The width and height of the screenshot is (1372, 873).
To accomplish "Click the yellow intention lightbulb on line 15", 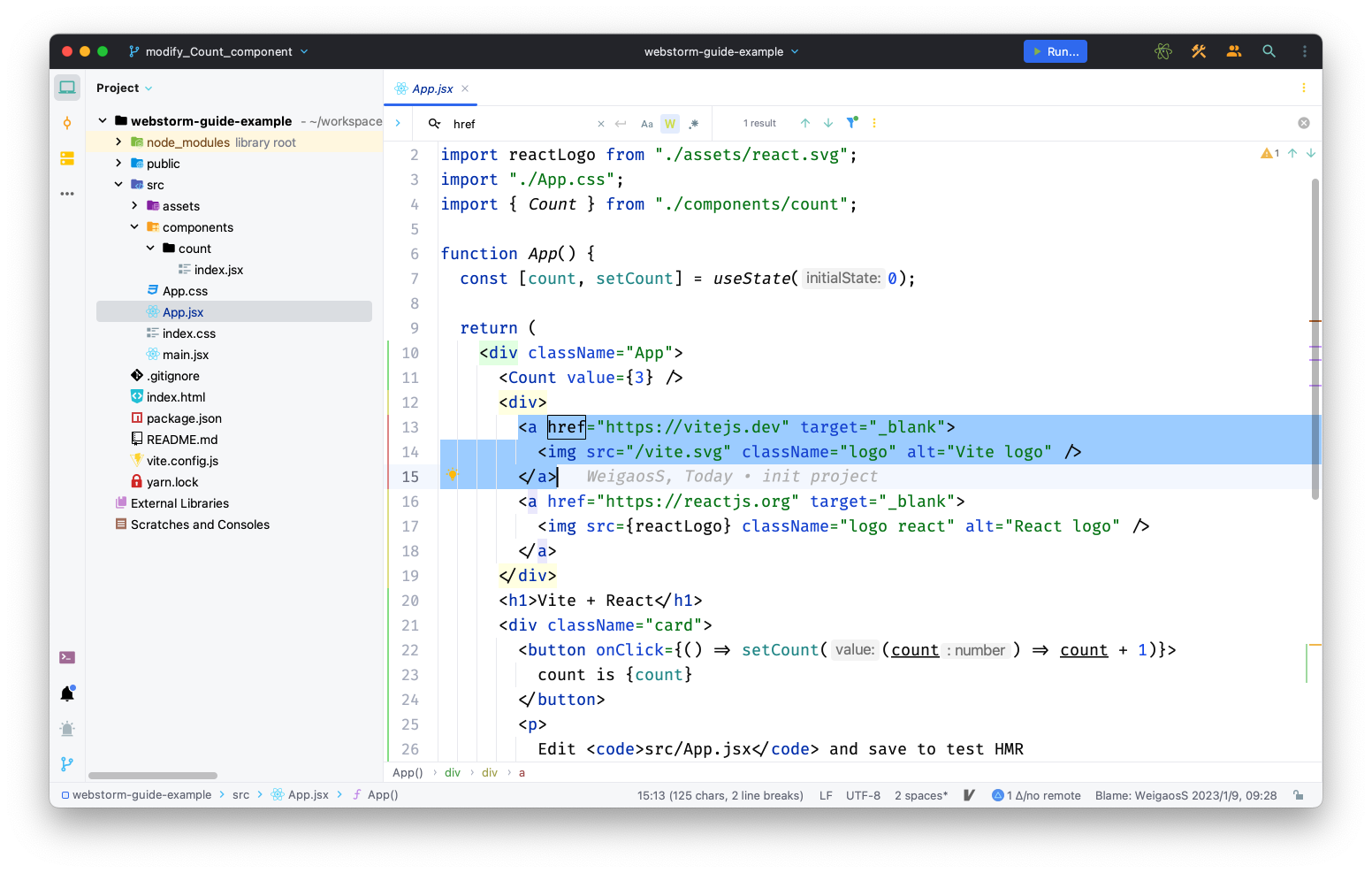I will [453, 476].
